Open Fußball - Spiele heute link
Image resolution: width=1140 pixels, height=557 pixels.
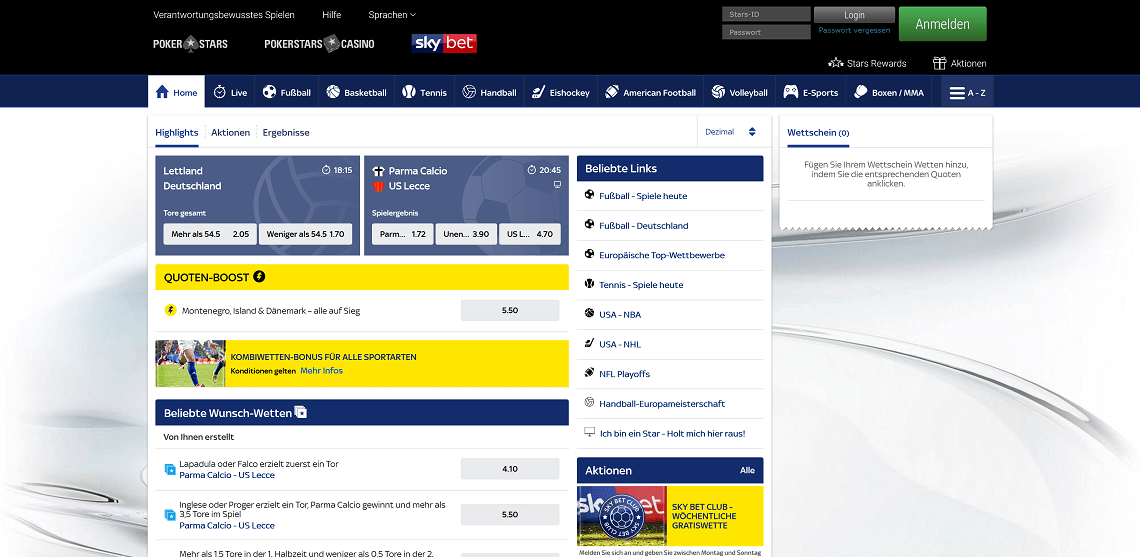point(643,196)
